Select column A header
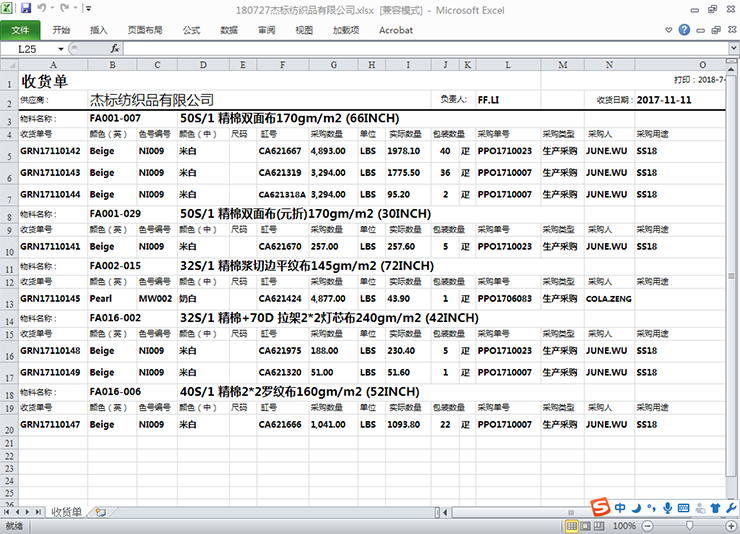 coord(53,65)
